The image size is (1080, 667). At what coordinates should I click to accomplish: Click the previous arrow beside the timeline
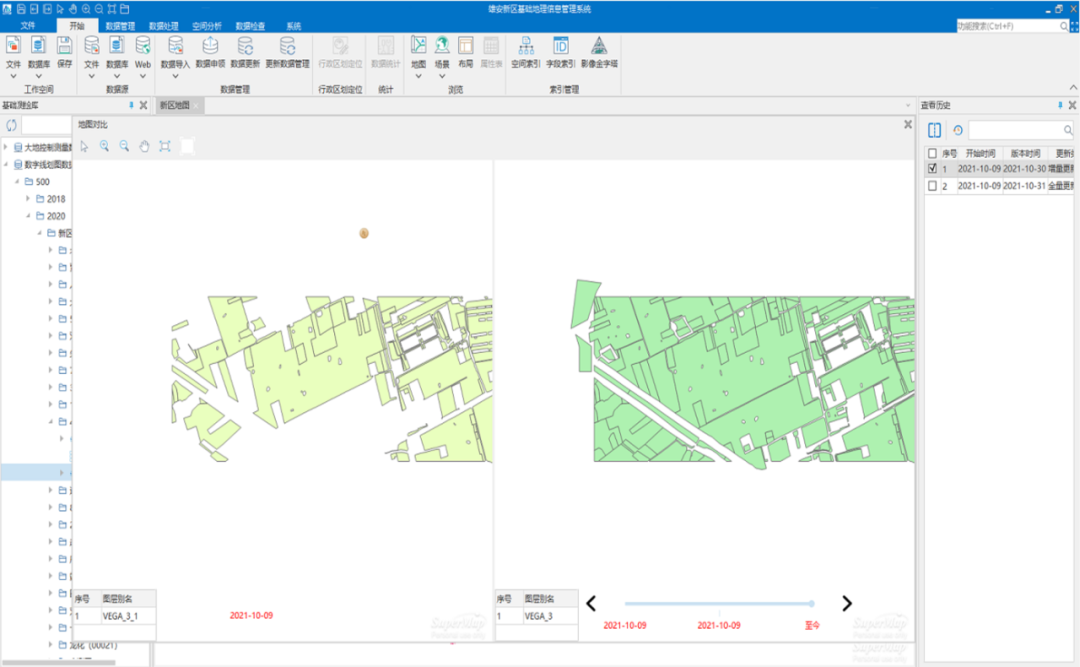click(x=591, y=603)
